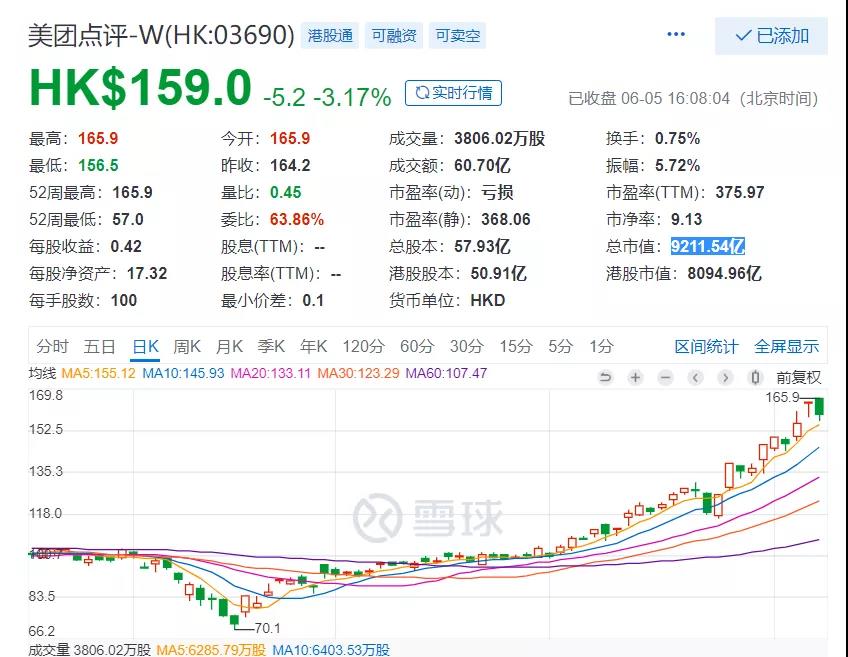
Task: Click the 市净率 value 9.13
Action: [x=686, y=220]
